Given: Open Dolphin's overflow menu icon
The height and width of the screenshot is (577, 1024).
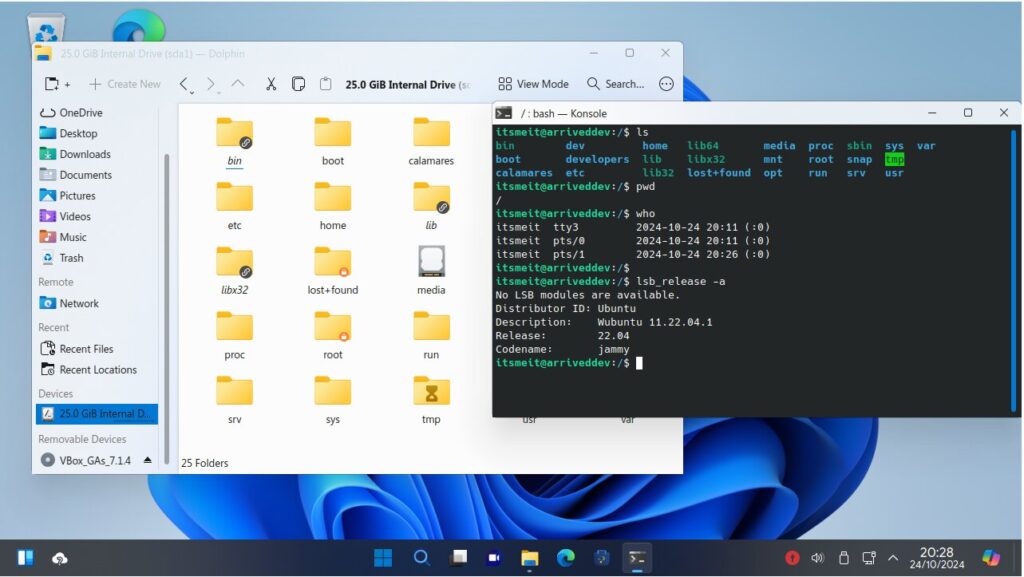Looking at the screenshot, I should [665, 84].
